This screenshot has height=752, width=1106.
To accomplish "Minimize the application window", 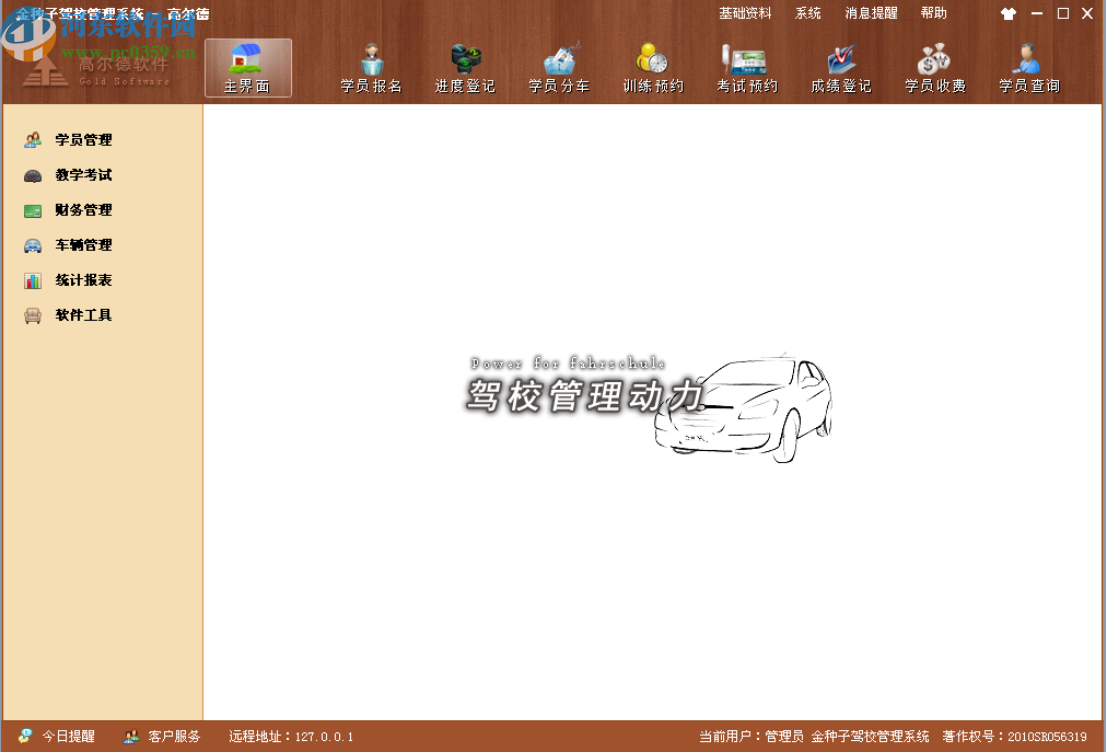I will click(1037, 13).
